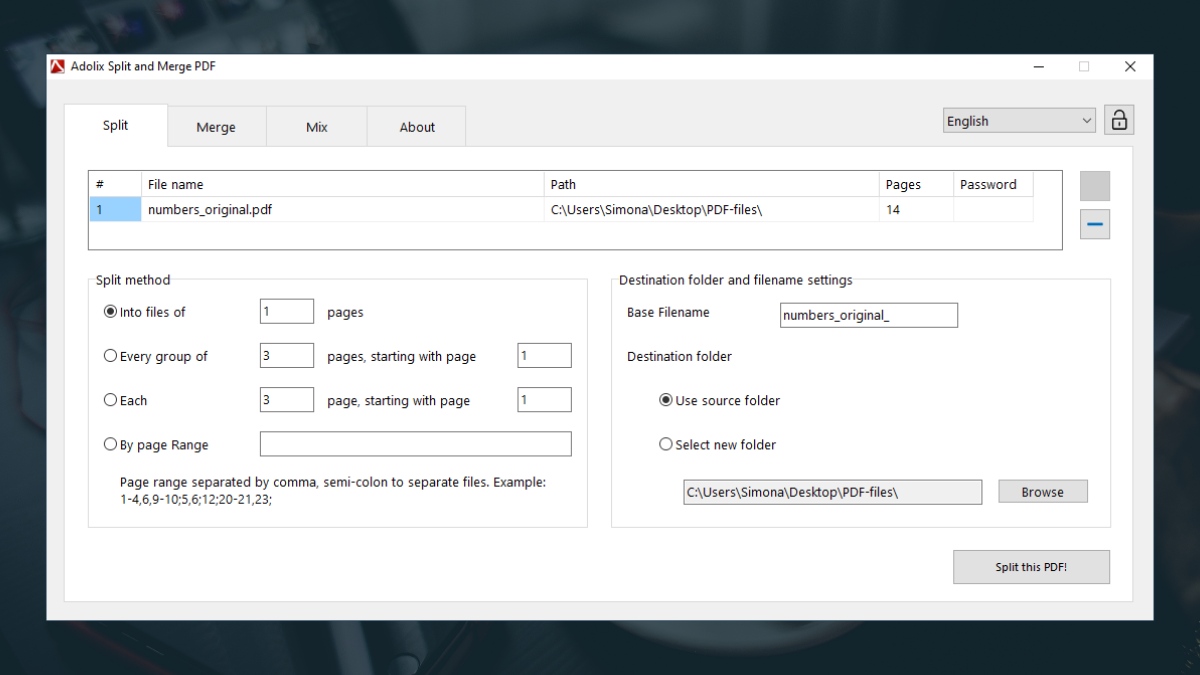Image resolution: width=1200 pixels, height=675 pixels.
Task: Click the blue minus remove-file icon
Action: pos(1095,225)
